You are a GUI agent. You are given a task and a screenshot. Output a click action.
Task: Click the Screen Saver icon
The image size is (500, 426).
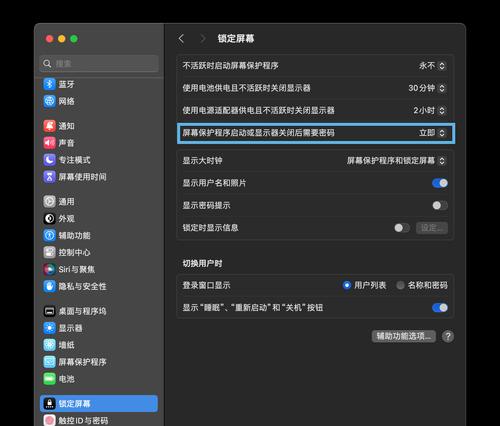coord(49,362)
